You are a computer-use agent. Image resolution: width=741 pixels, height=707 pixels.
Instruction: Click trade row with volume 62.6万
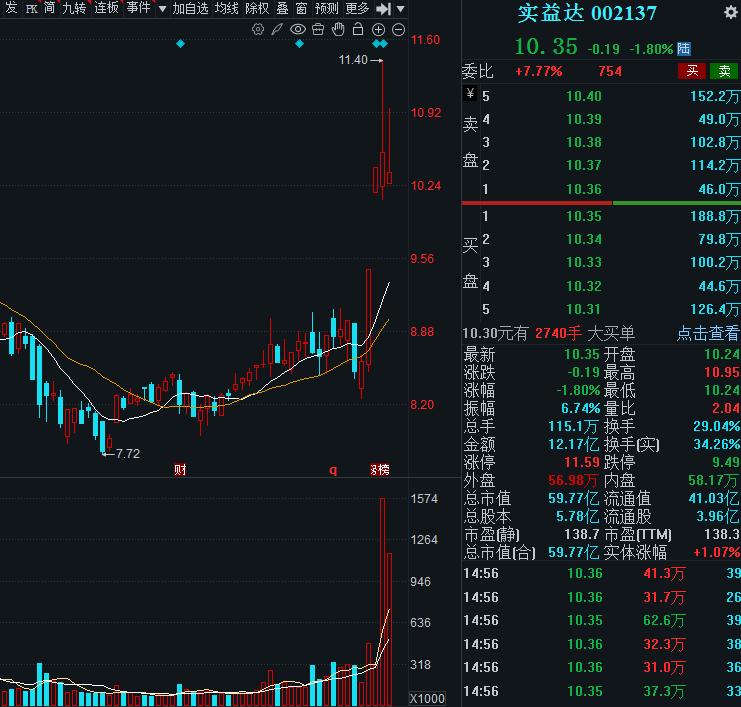click(601, 621)
